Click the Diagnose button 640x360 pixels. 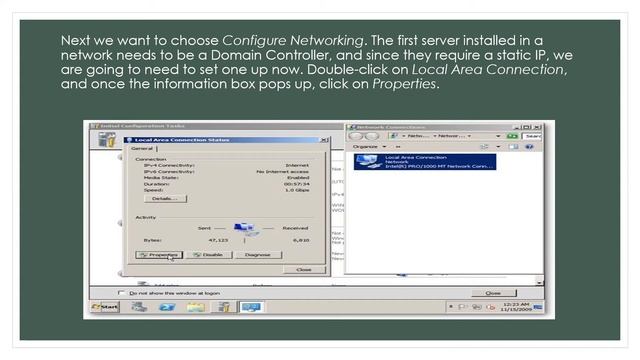pyautogui.click(x=258, y=255)
